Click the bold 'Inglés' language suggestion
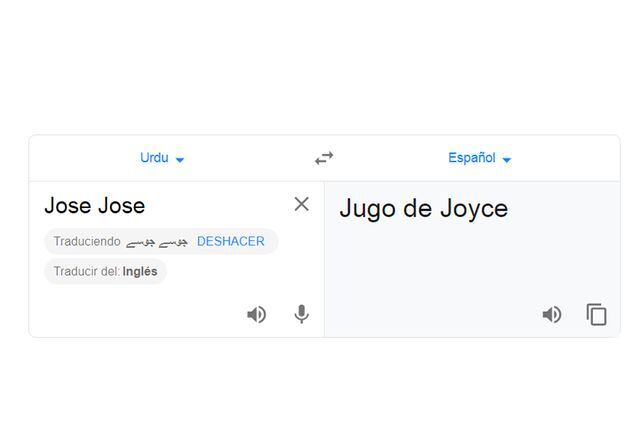The width and height of the screenshot is (640, 427). [x=140, y=271]
